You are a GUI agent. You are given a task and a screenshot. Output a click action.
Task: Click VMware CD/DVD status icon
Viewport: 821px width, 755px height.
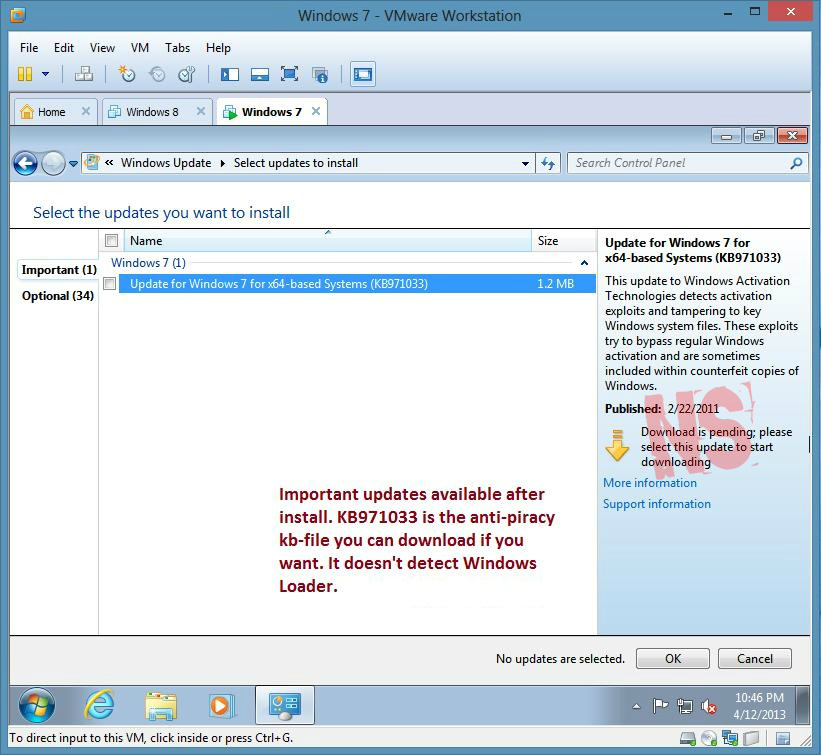pos(708,738)
